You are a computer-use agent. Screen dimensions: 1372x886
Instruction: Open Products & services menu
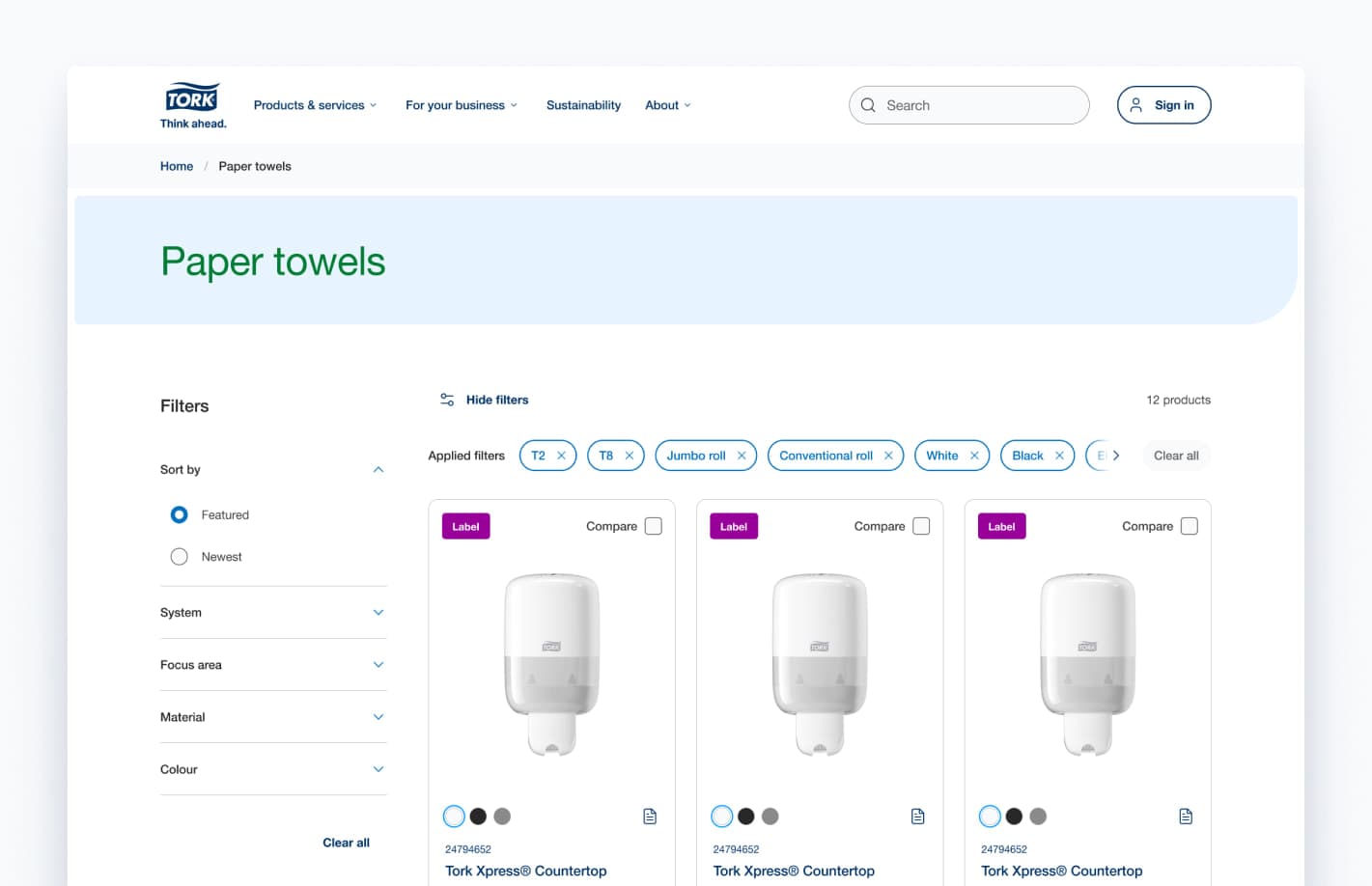315,105
